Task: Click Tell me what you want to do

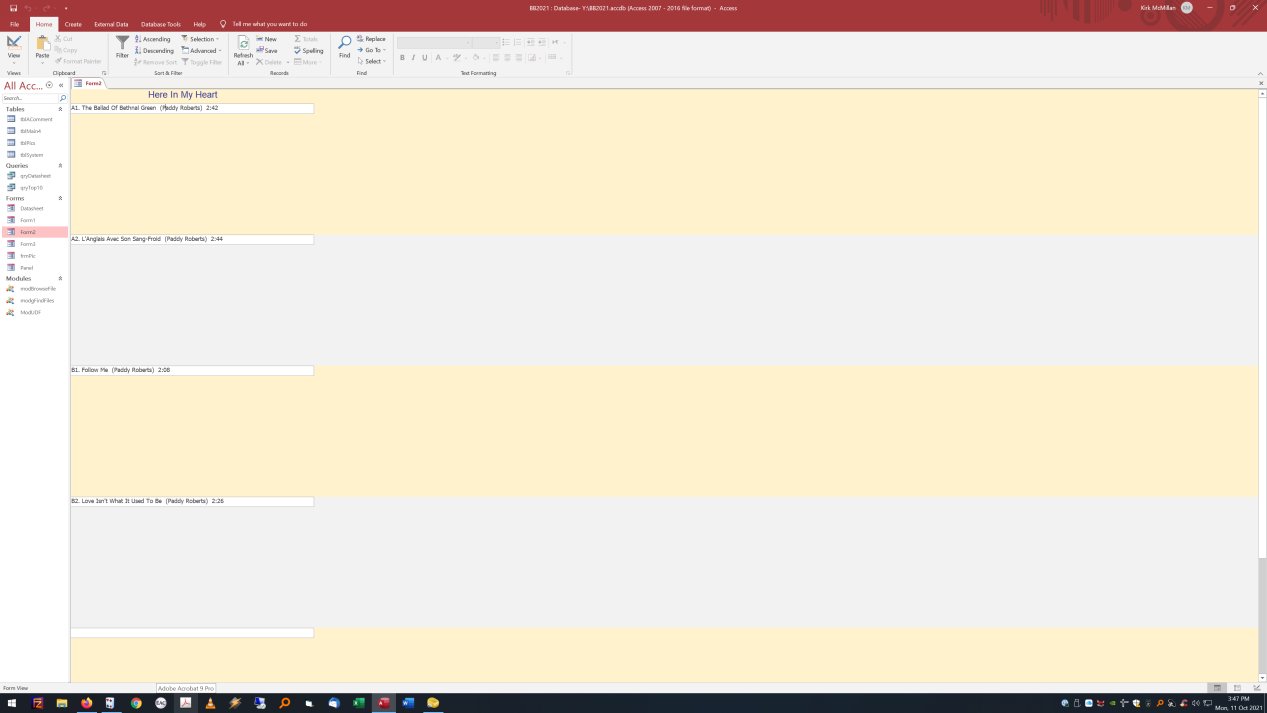Action: coord(269,24)
